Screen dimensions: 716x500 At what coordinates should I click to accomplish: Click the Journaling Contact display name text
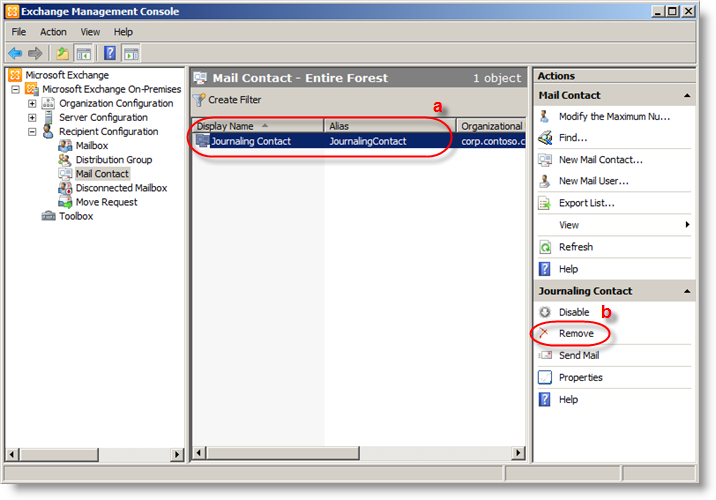pyautogui.click(x=251, y=141)
